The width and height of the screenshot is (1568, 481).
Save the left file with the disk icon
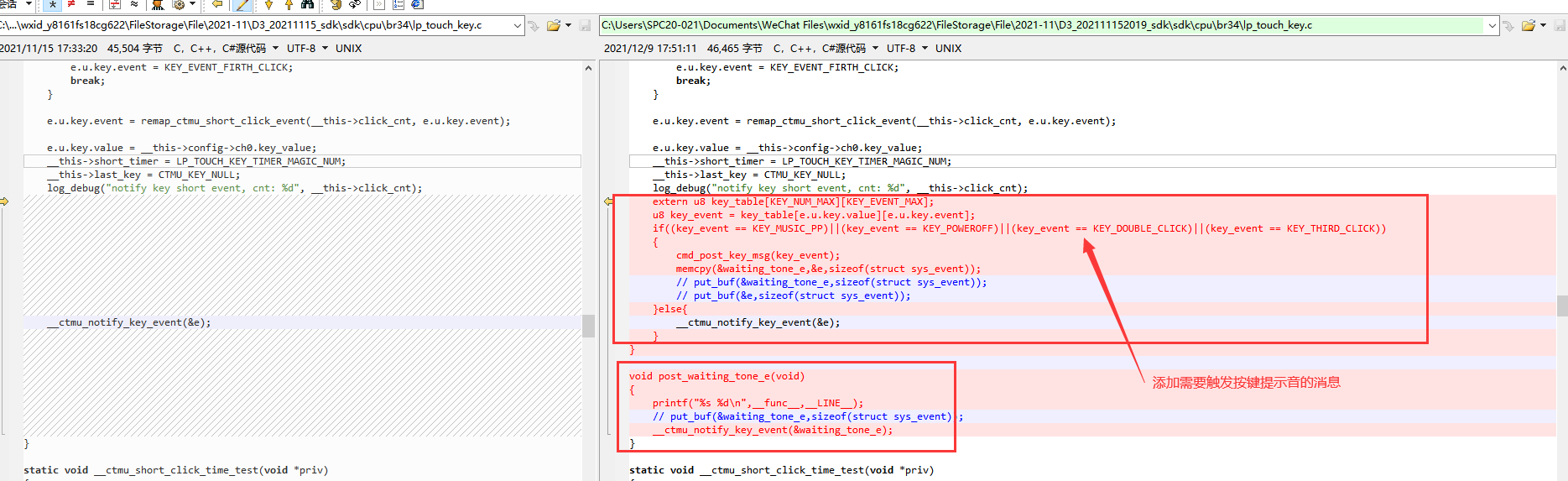585,25
